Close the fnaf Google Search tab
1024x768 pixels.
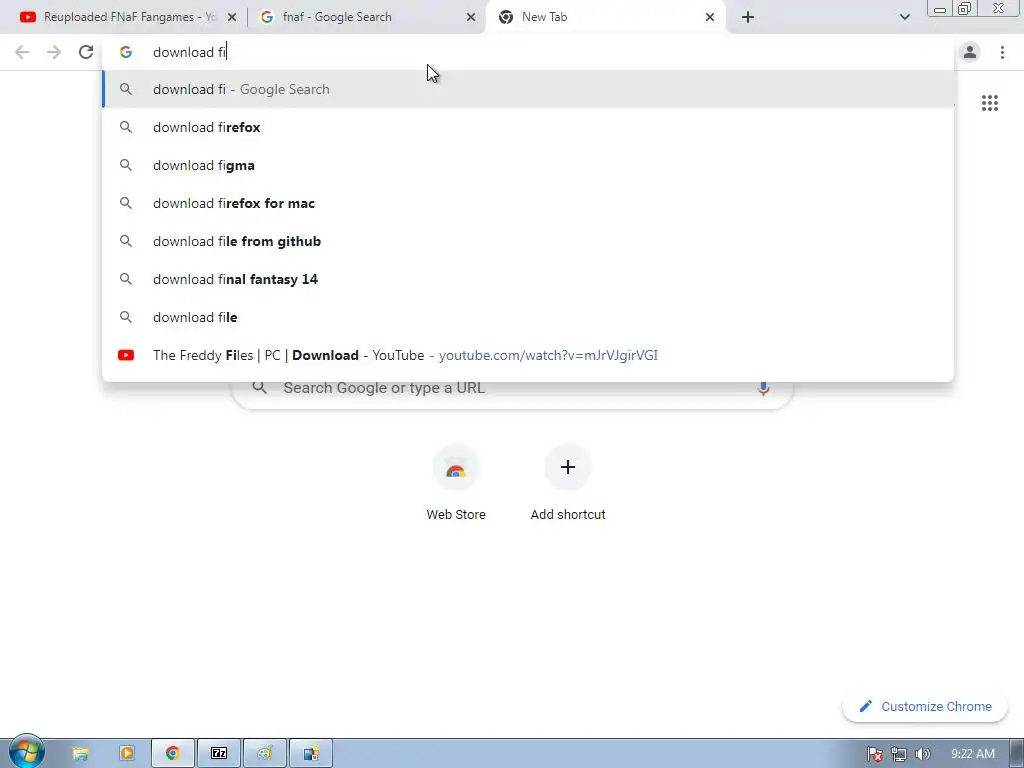tap(471, 17)
